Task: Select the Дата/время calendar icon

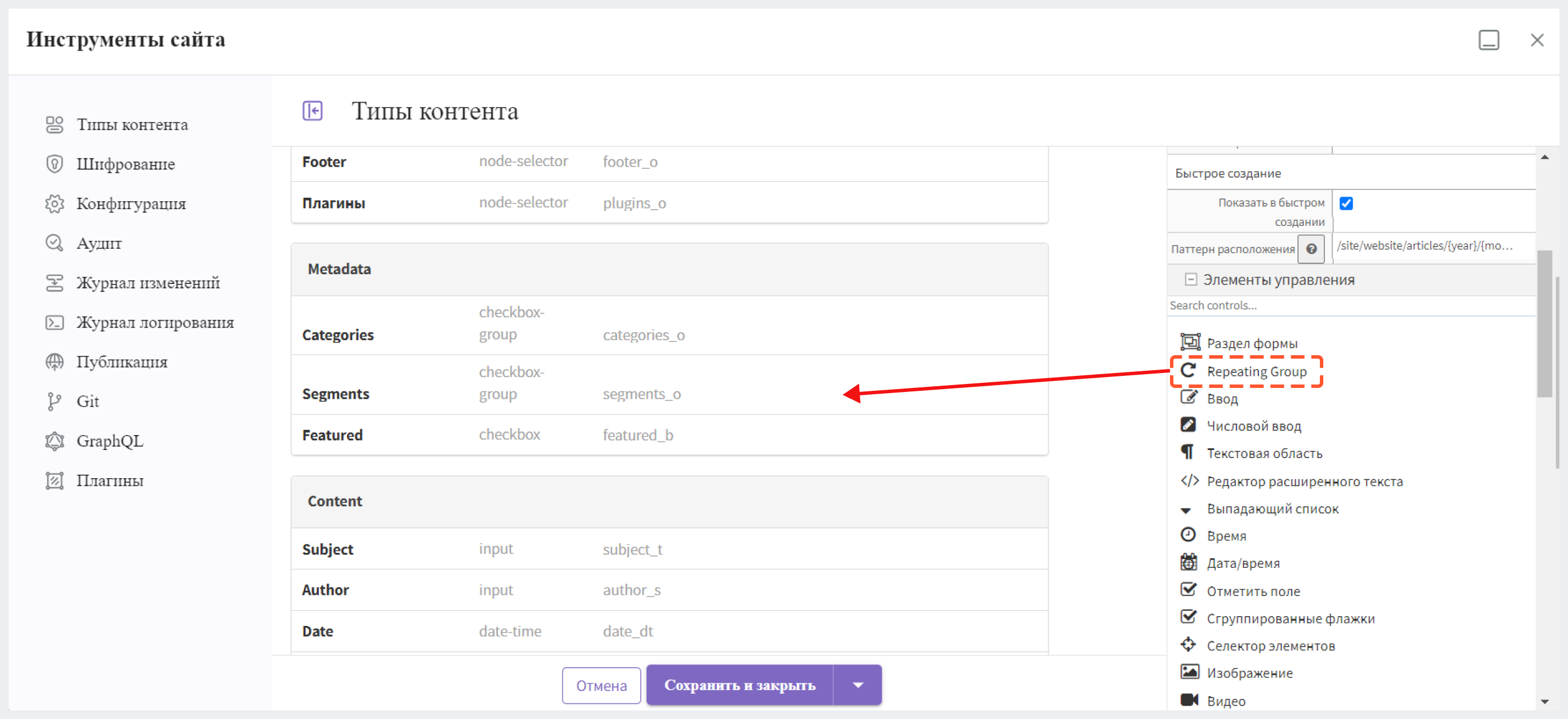Action: 1189,562
